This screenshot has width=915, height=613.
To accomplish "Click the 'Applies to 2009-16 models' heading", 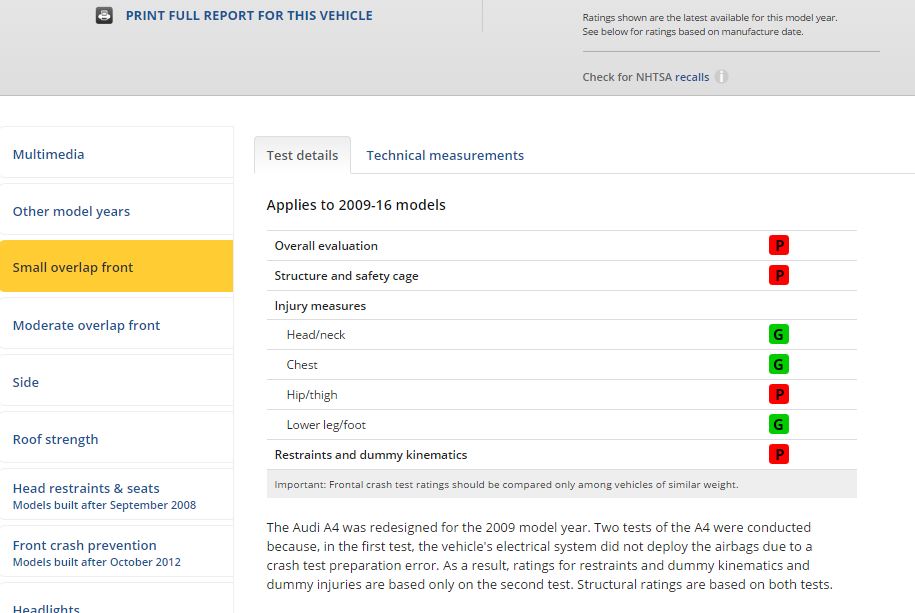I will pyautogui.click(x=356, y=205).
